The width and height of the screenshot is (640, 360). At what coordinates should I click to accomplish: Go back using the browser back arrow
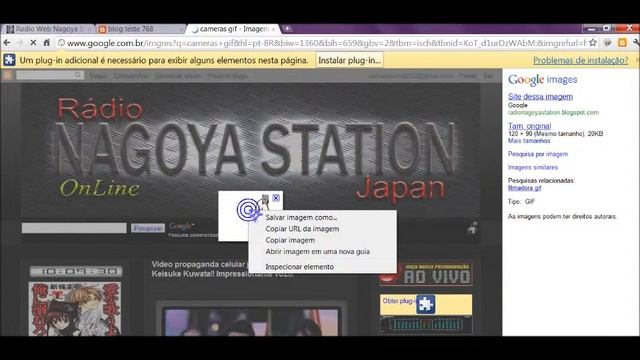[7, 42]
